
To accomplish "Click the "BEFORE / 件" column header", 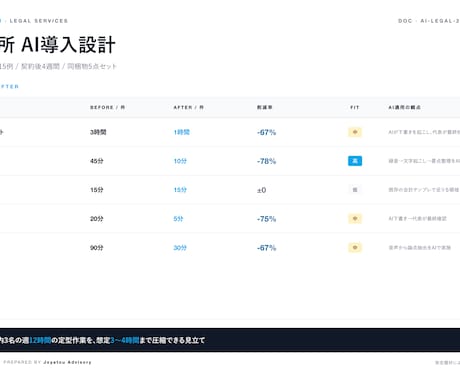I will (x=107, y=107).
